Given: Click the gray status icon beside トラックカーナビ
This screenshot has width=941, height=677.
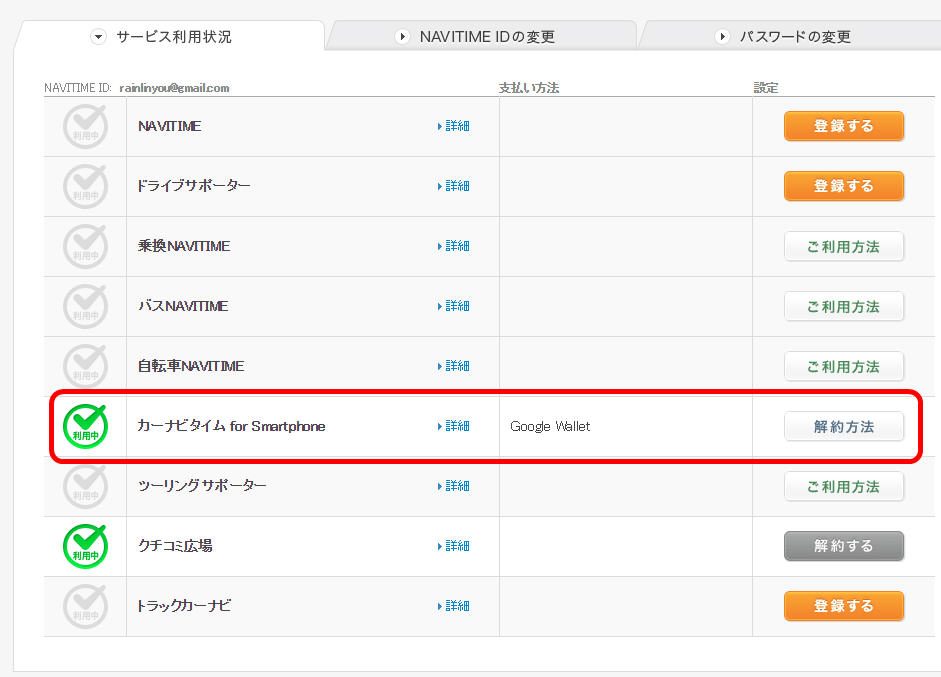Looking at the screenshot, I should [85, 607].
